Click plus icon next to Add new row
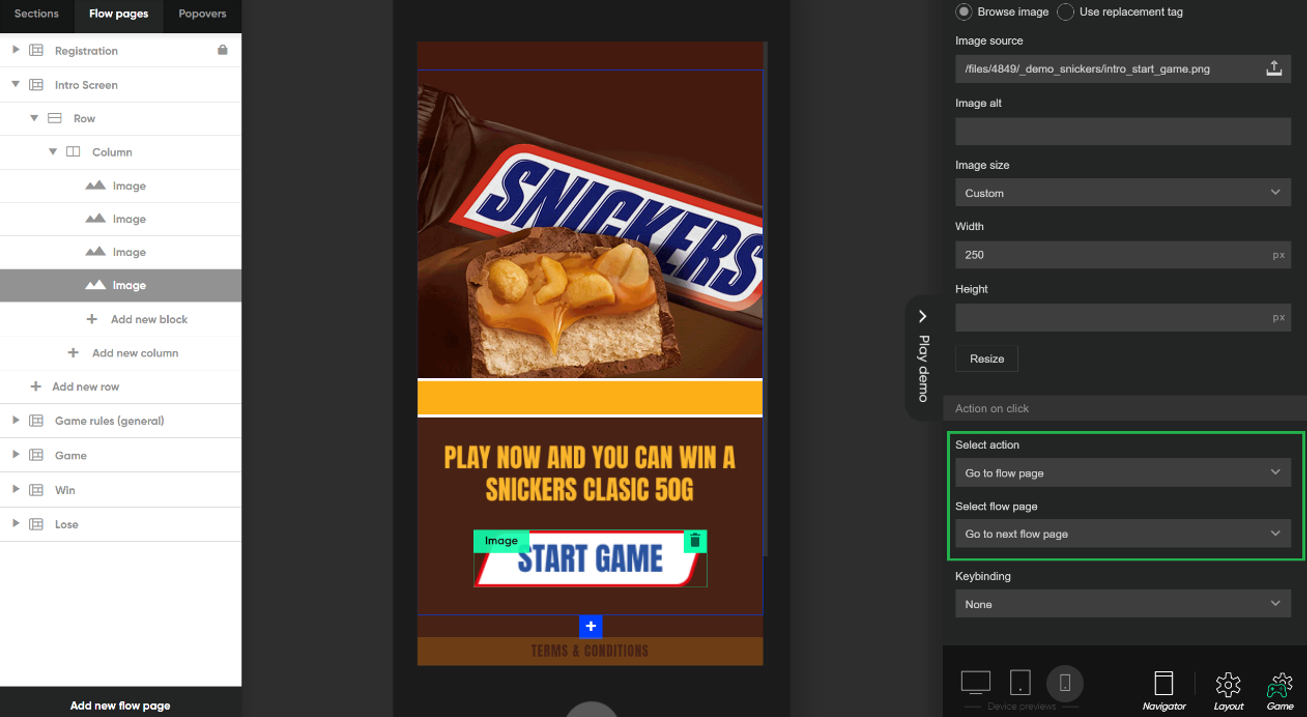This screenshot has width=1307, height=717. 36,386
